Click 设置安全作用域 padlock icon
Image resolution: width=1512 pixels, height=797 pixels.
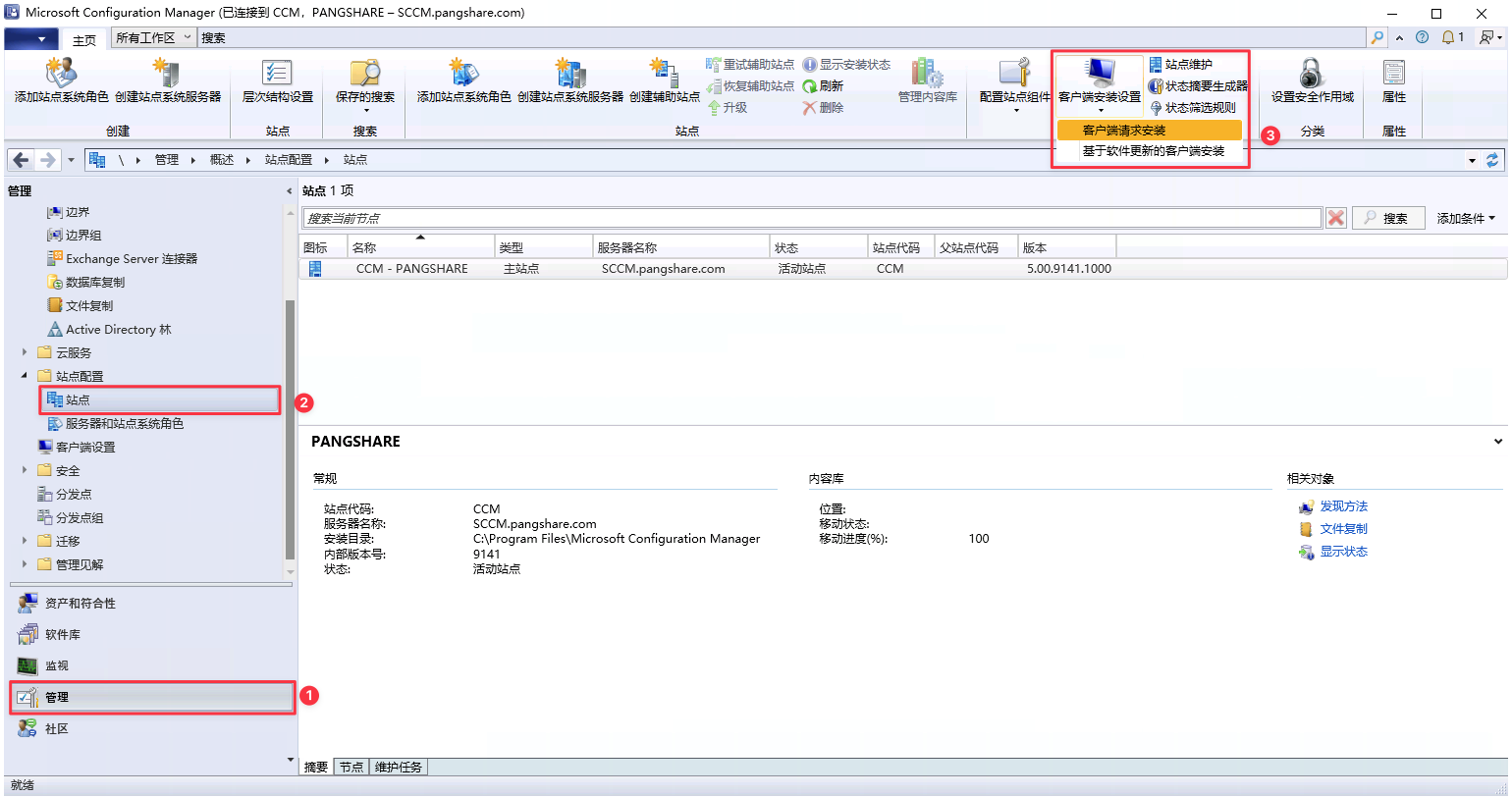tap(1312, 73)
